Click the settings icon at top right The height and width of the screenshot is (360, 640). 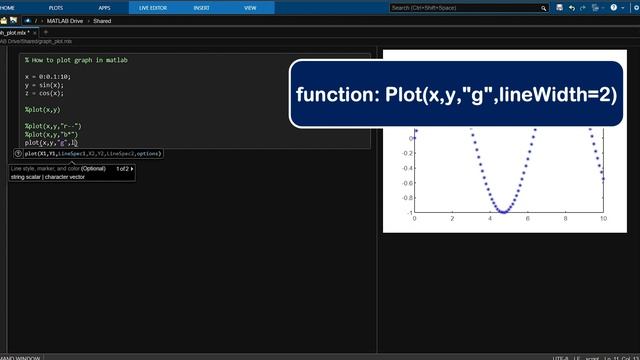637,8
